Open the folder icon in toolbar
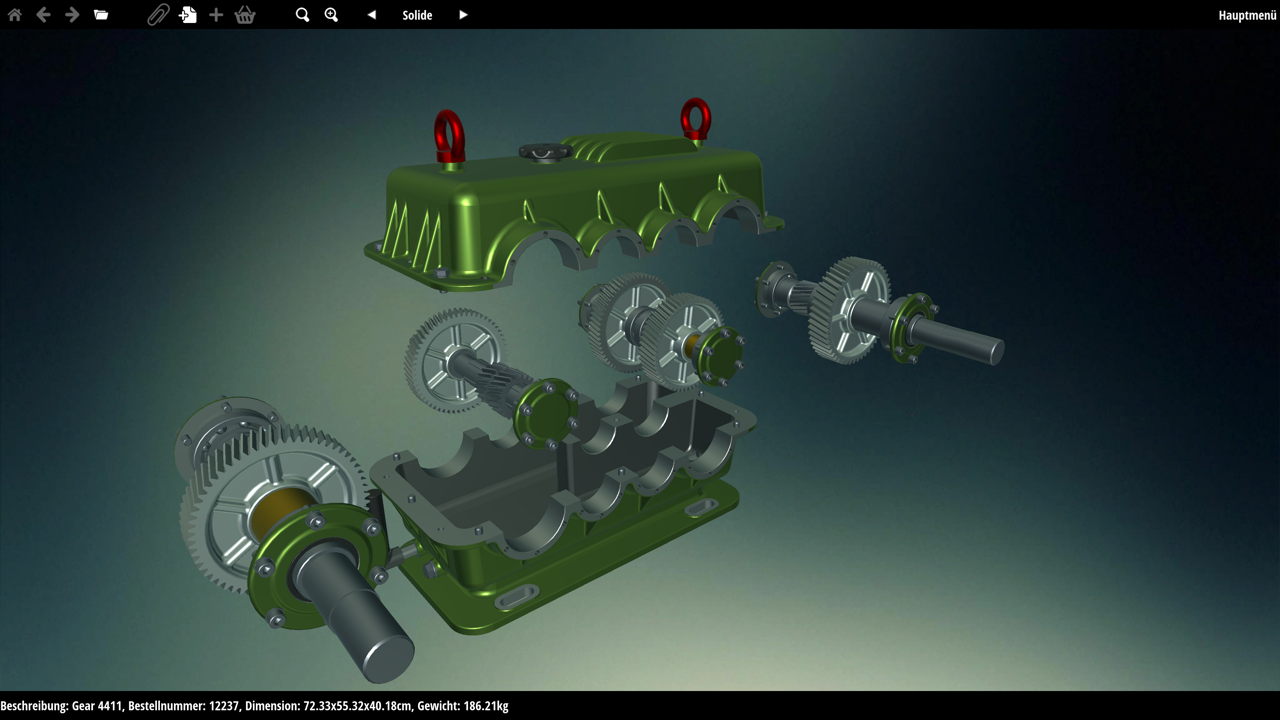The image size is (1280, 720). 101,15
